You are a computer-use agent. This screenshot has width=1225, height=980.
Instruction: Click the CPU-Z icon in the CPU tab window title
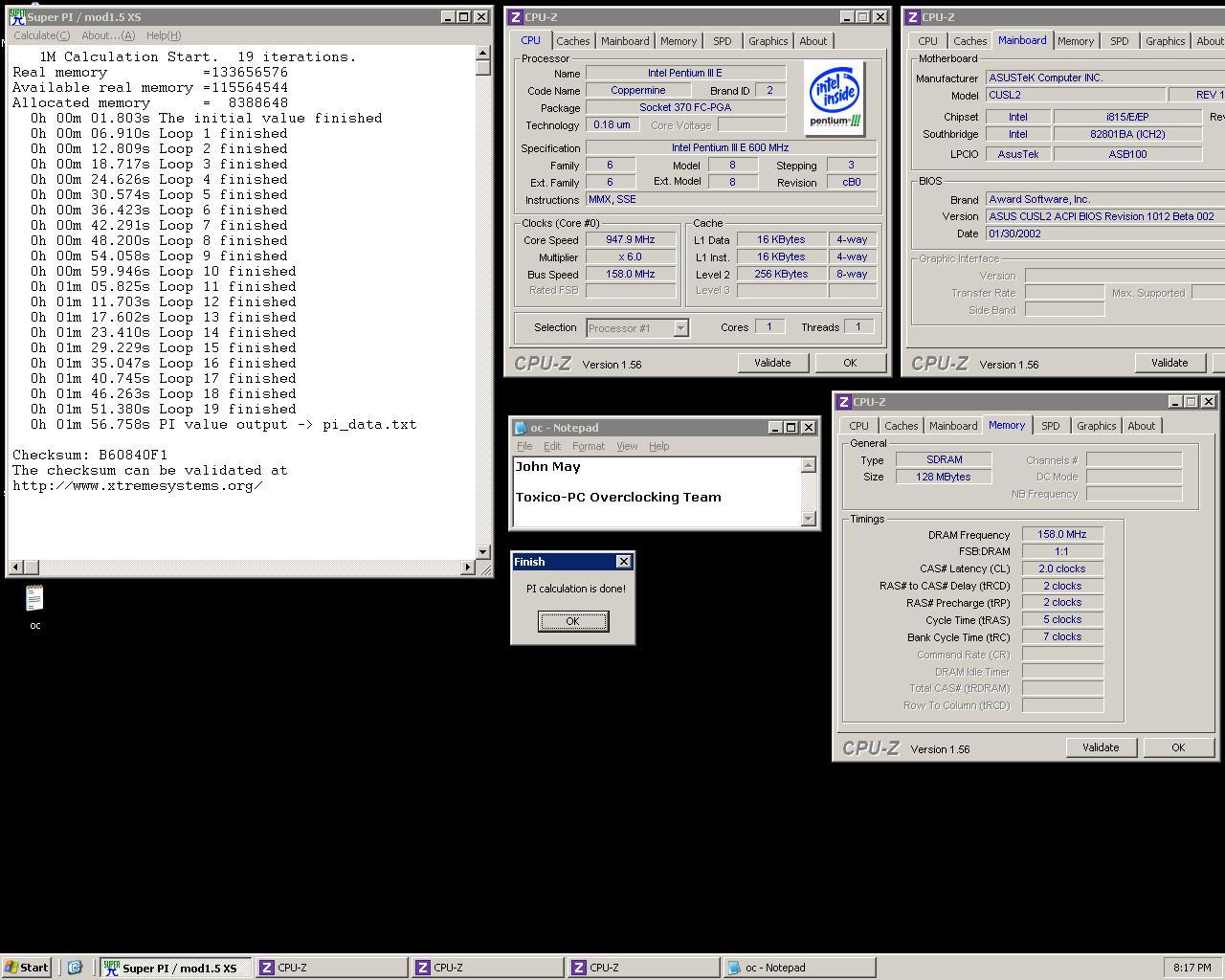coord(516,17)
